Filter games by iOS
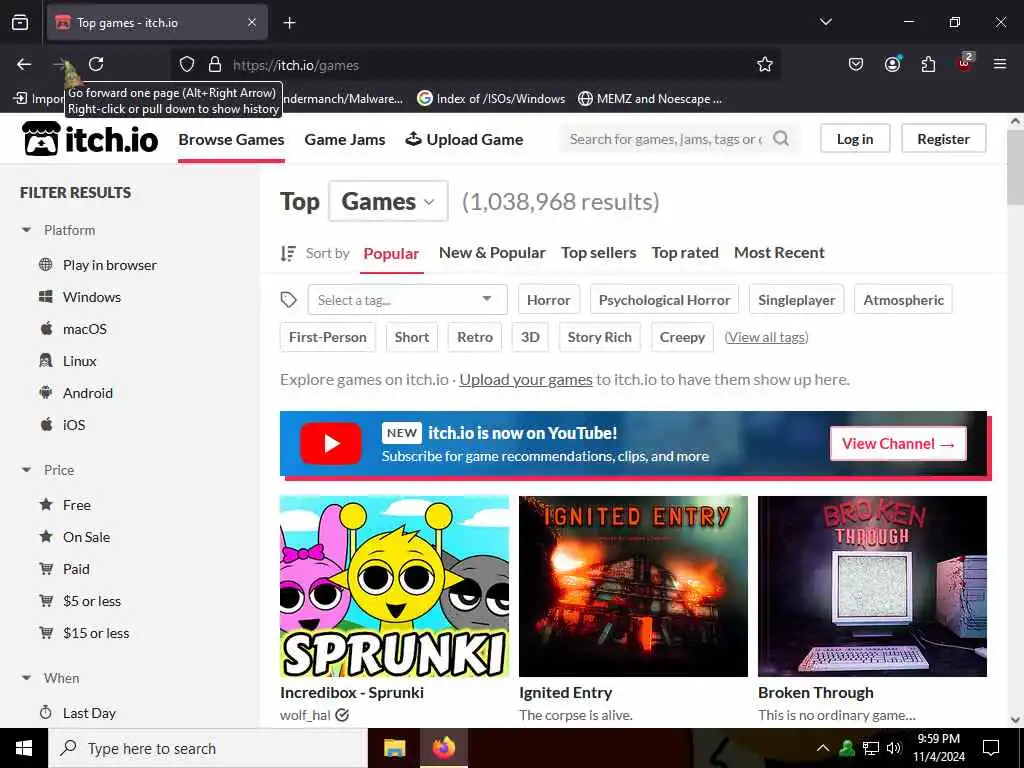Viewport: 1024px width, 768px height. [74, 425]
